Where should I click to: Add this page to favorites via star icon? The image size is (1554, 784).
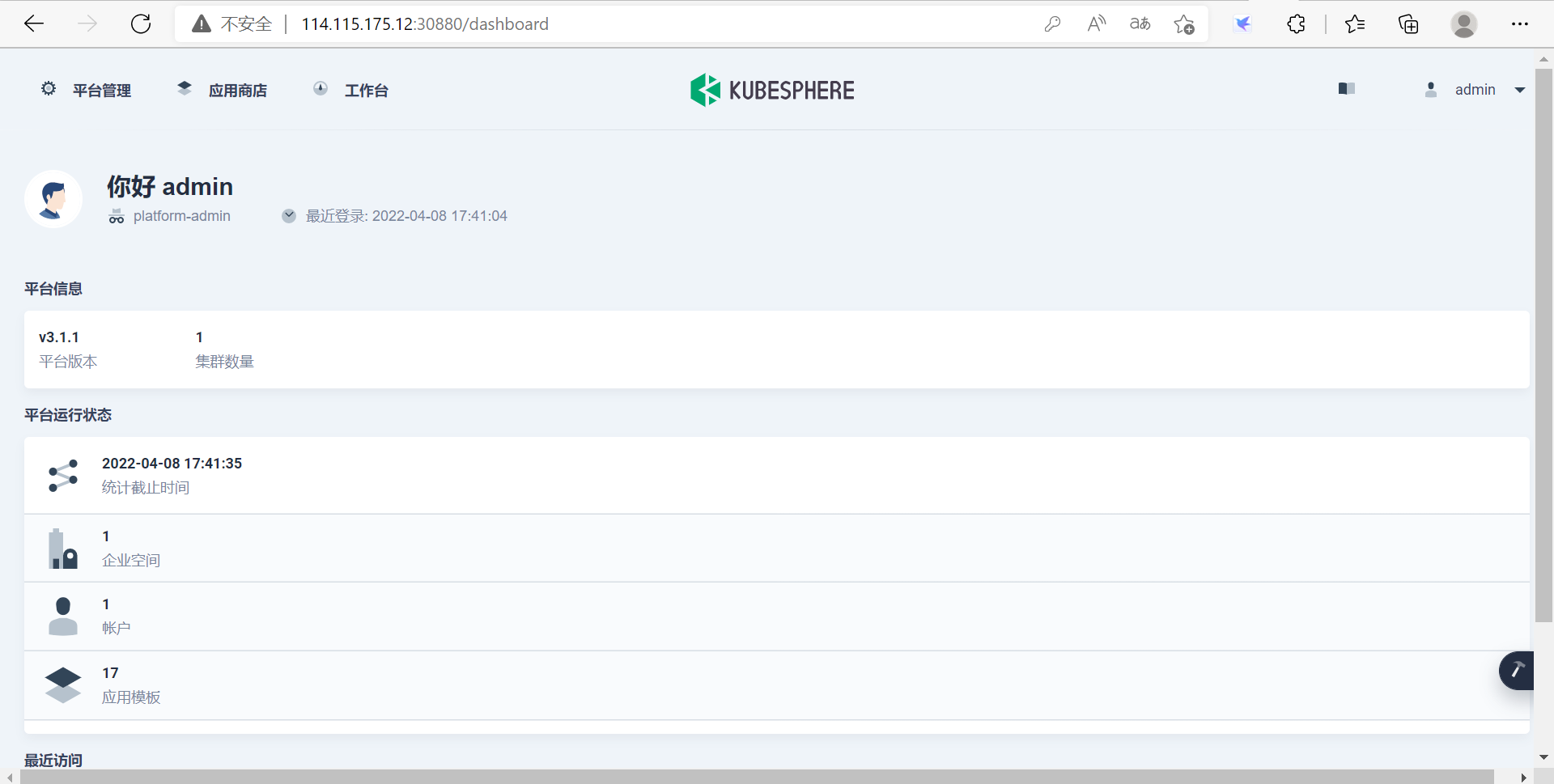pyautogui.click(x=1183, y=23)
